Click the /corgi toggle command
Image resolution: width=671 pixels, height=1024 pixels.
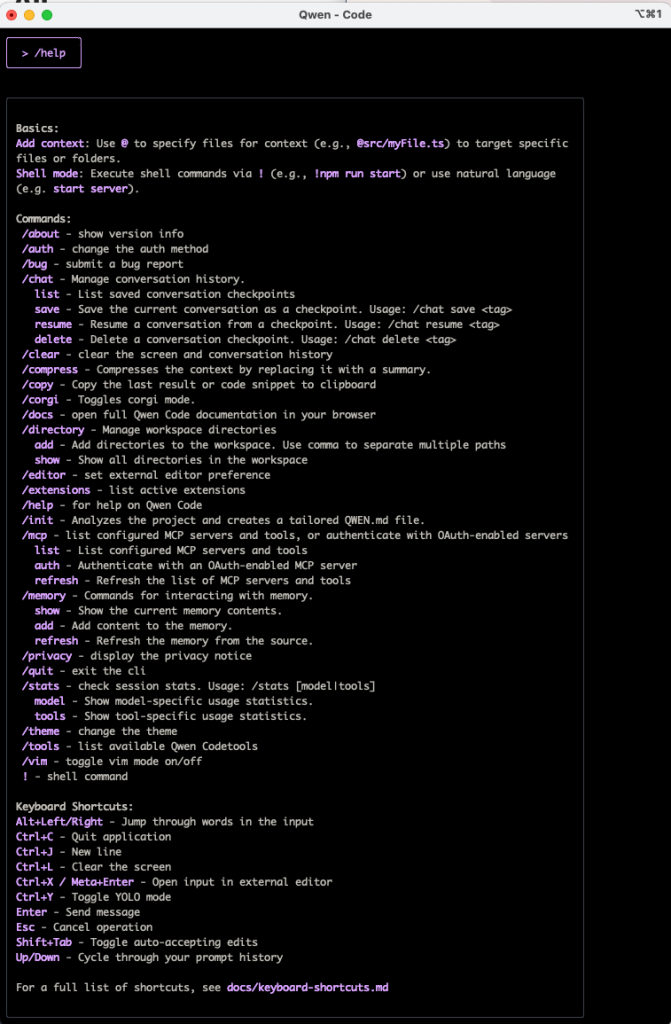pos(41,400)
